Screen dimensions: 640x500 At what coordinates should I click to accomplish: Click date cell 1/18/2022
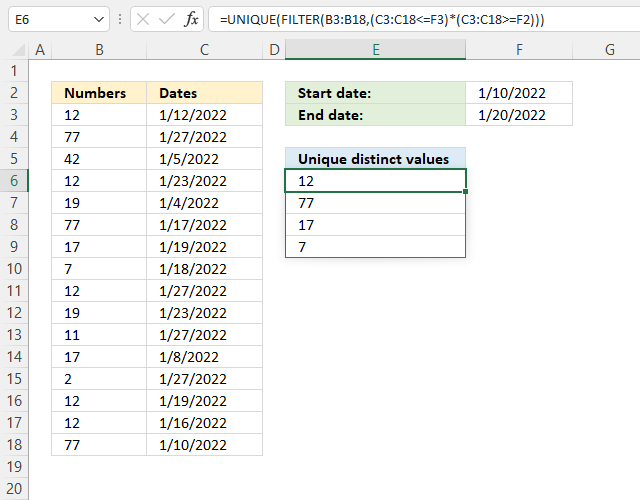tap(204, 269)
